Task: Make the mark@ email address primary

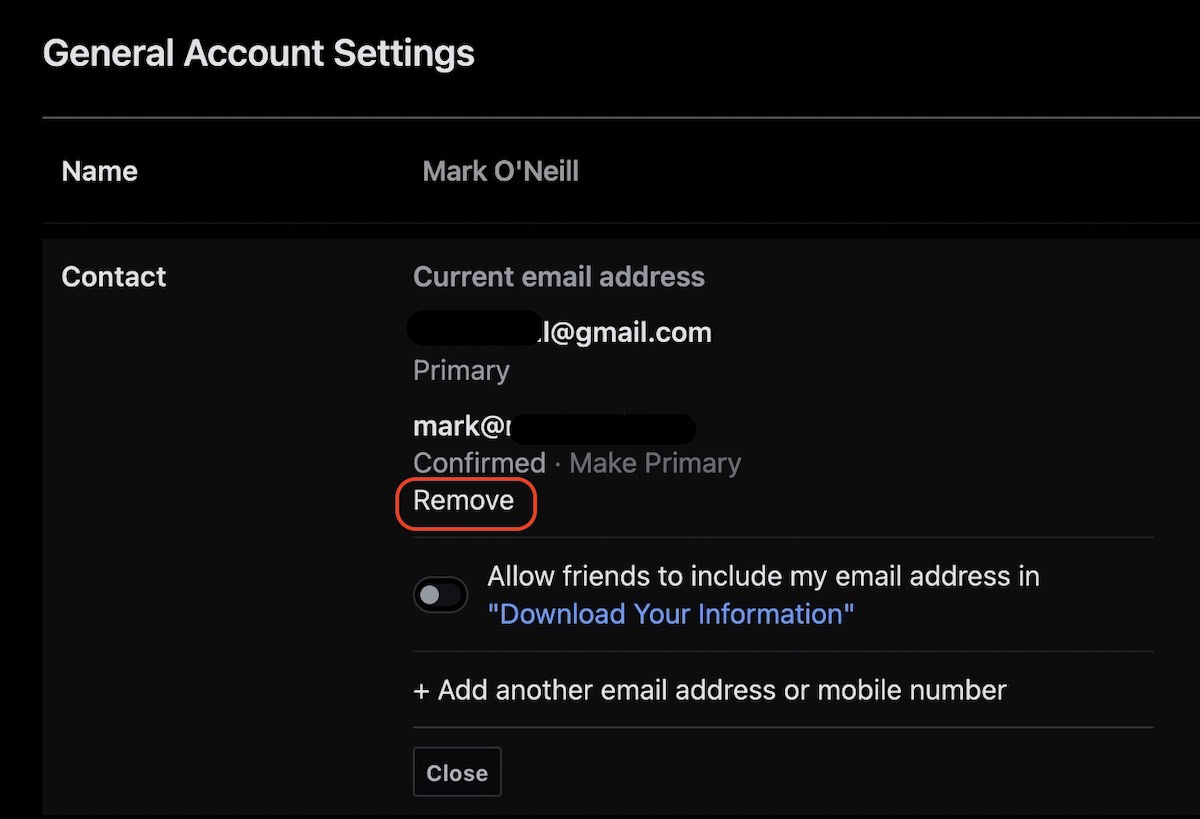Action: 655,464
